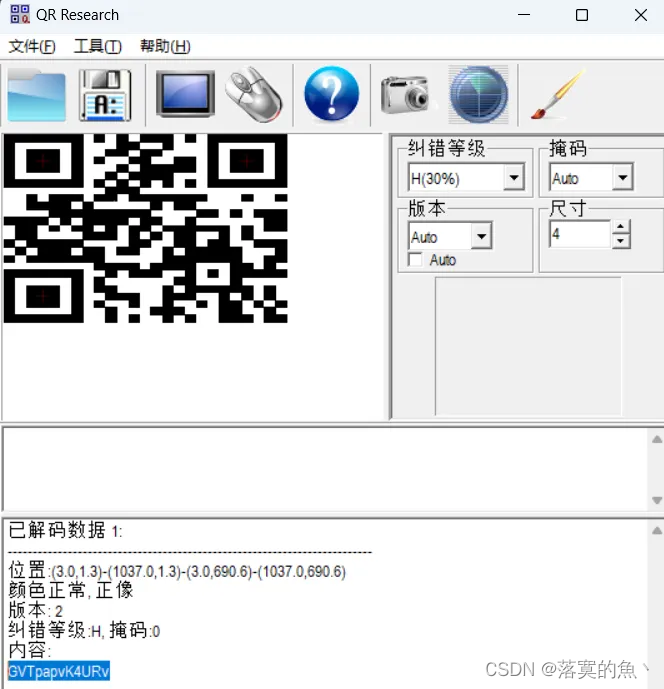Click the 尺寸 value field showing 4
This screenshot has height=689, width=664.
pyautogui.click(x=580, y=234)
